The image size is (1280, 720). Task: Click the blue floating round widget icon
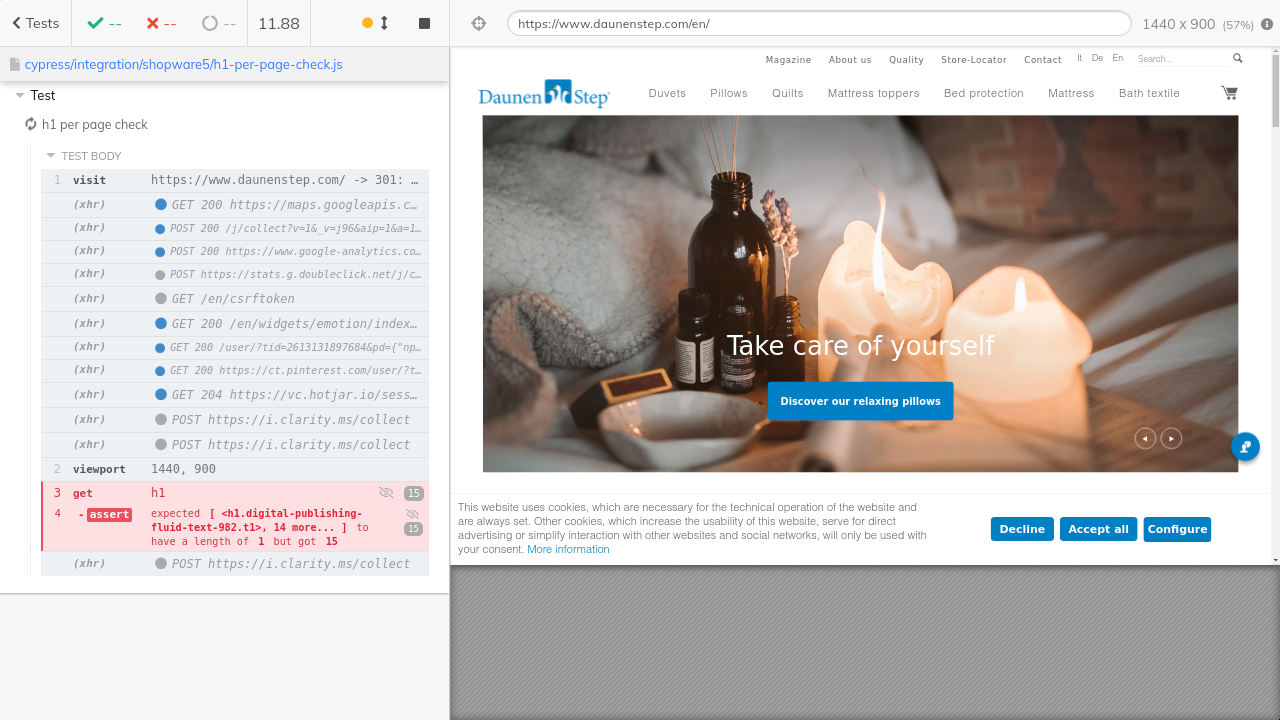coord(1245,447)
